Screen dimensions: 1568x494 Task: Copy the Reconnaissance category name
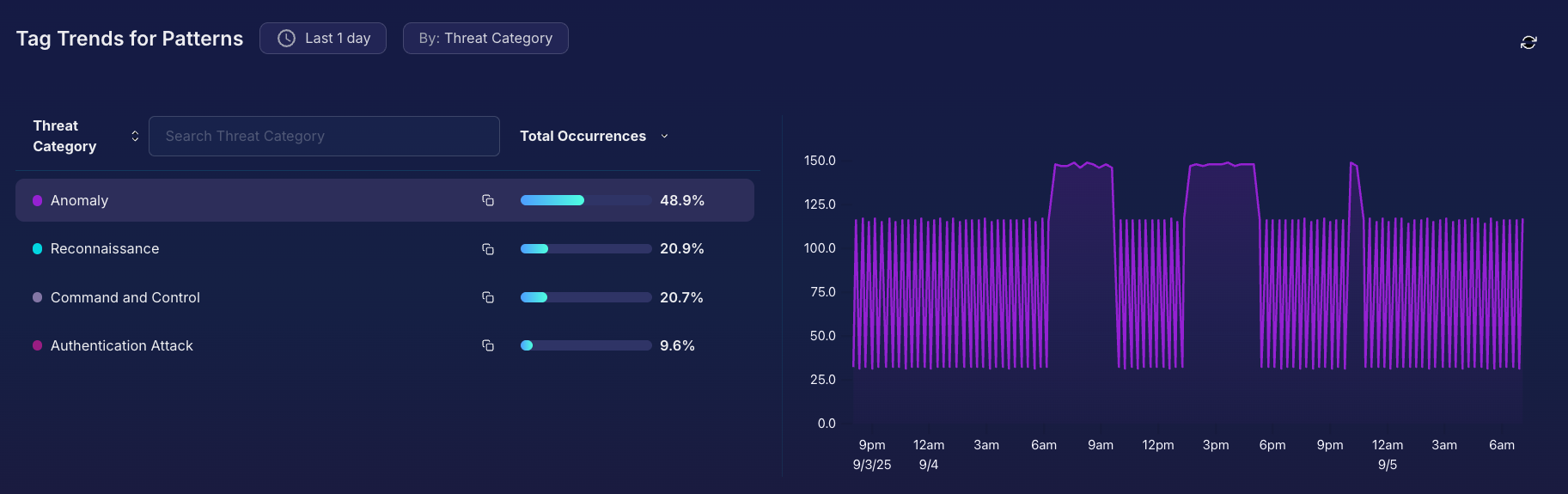point(488,249)
